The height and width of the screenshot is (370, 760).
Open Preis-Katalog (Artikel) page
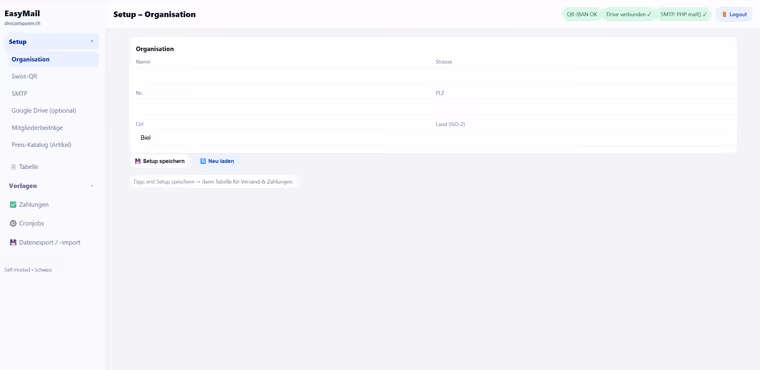(x=42, y=145)
